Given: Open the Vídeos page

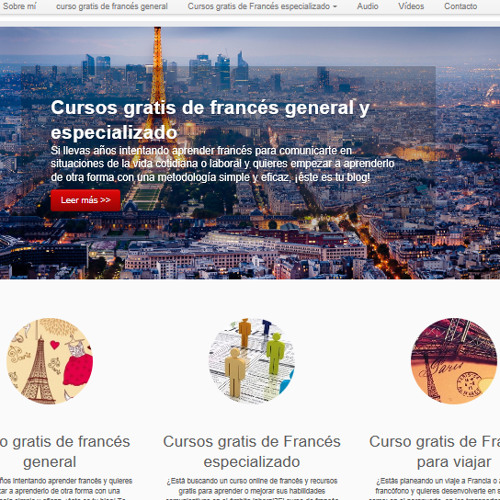Looking at the screenshot, I should (x=411, y=6).
